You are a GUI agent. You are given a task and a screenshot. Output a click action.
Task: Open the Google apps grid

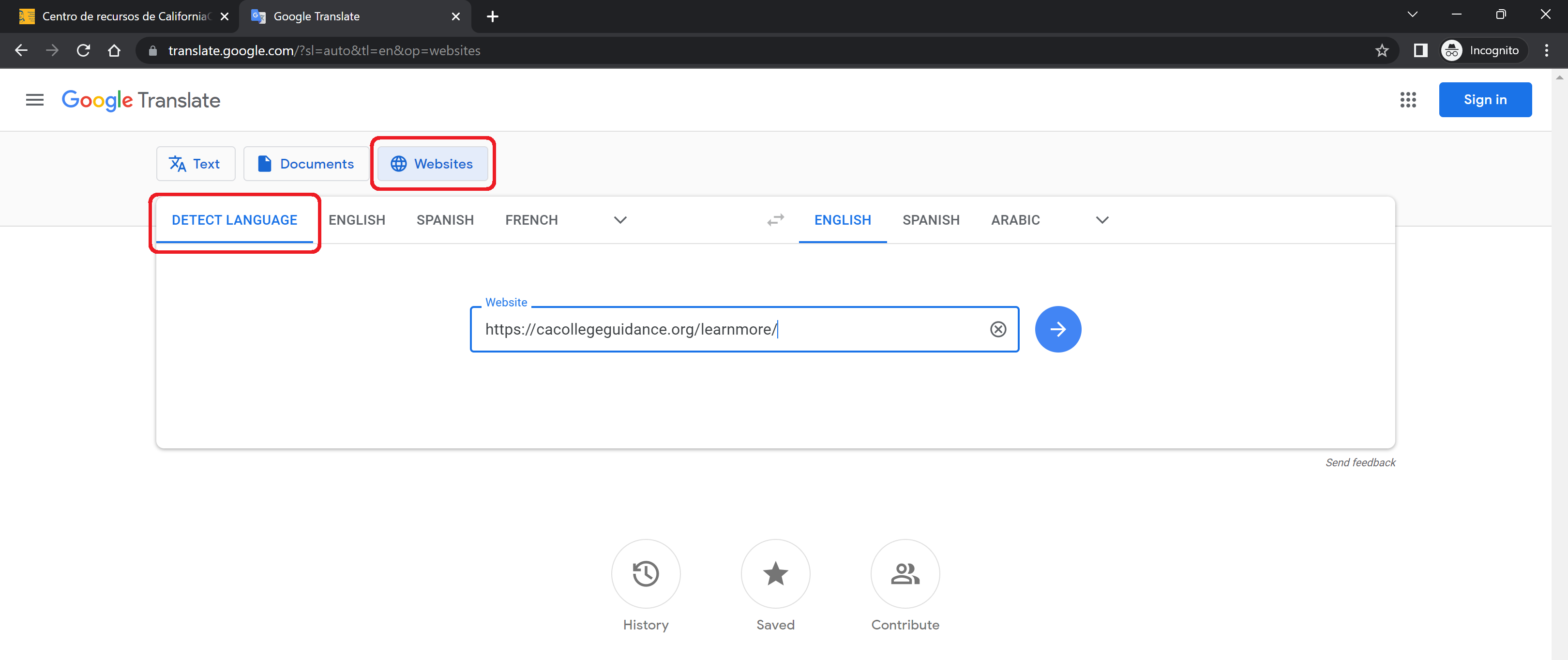[x=1408, y=100]
